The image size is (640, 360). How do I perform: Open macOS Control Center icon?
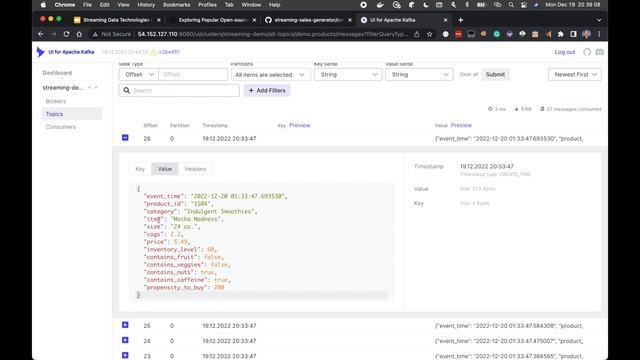[524, 5]
